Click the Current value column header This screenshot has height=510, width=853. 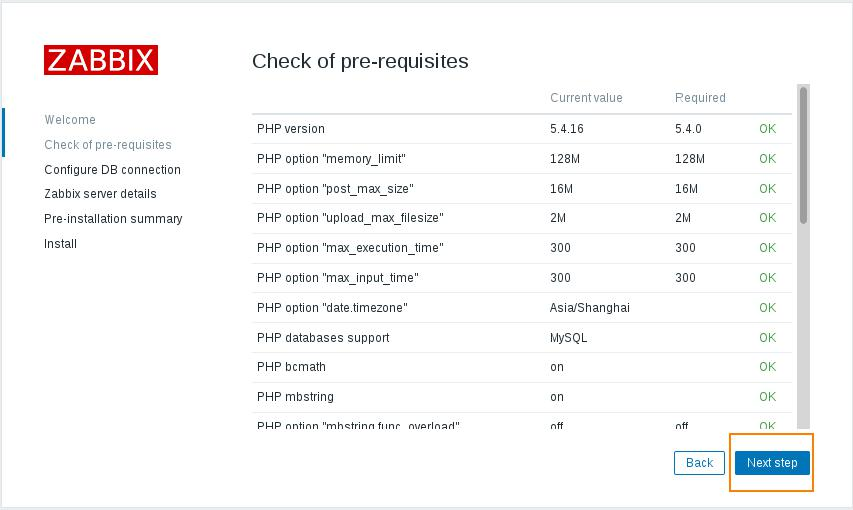pos(586,98)
